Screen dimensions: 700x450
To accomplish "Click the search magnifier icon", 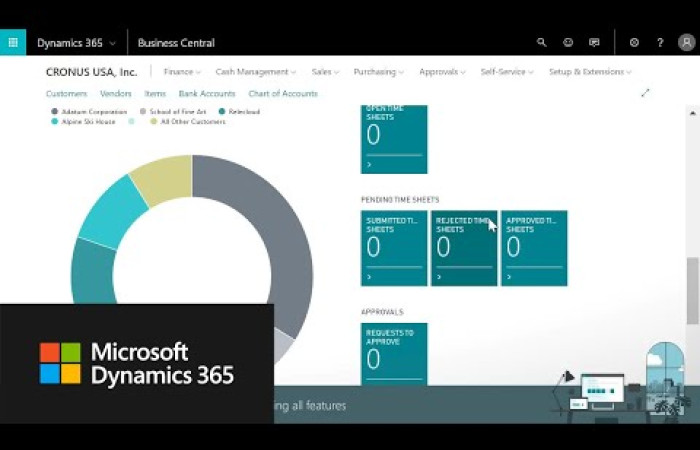I will tap(542, 43).
